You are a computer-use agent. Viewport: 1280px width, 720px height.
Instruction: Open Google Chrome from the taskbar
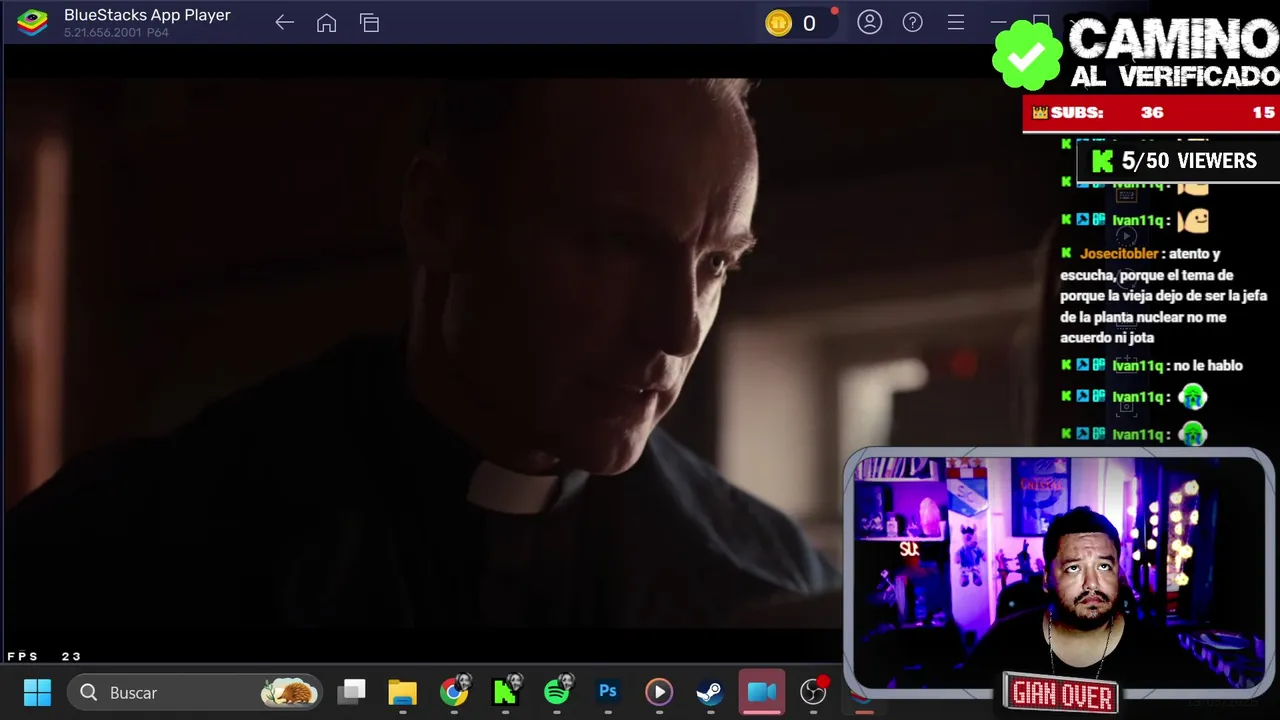click(454, 692)
